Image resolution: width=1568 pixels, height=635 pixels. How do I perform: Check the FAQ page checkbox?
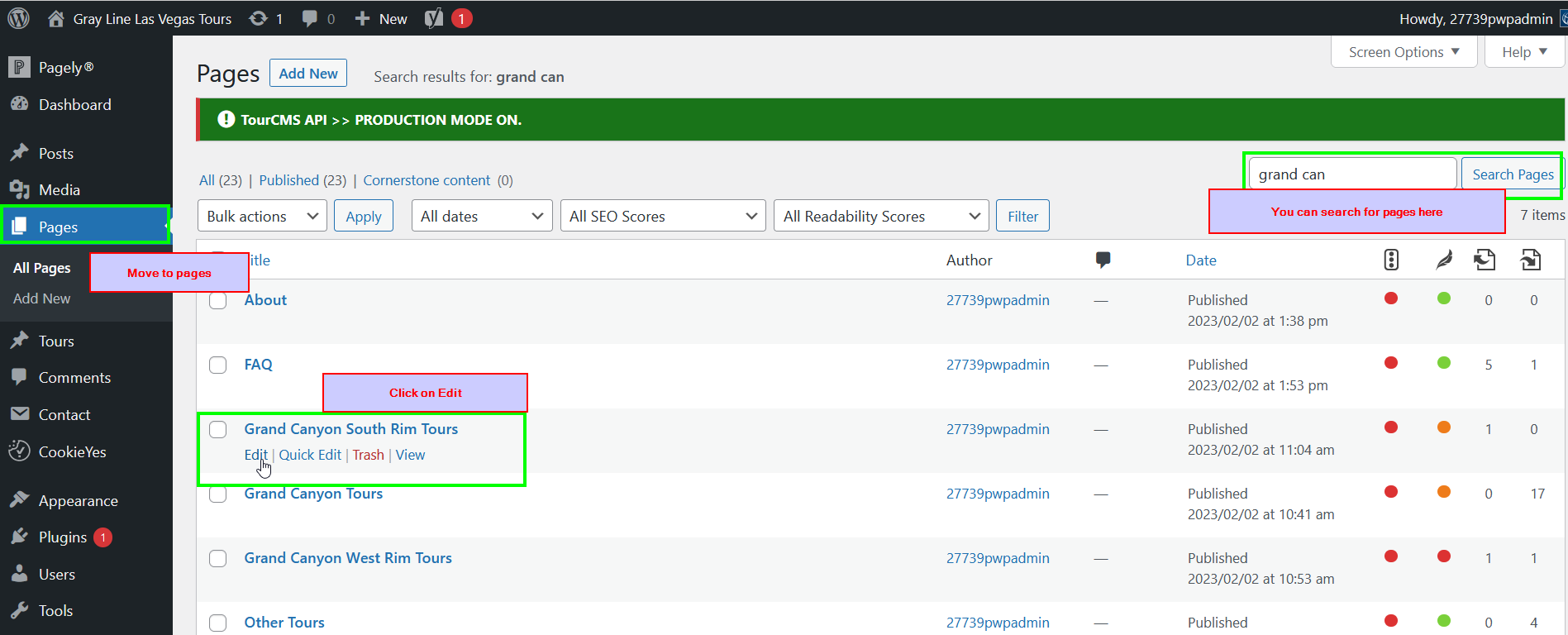click(218, 365)
